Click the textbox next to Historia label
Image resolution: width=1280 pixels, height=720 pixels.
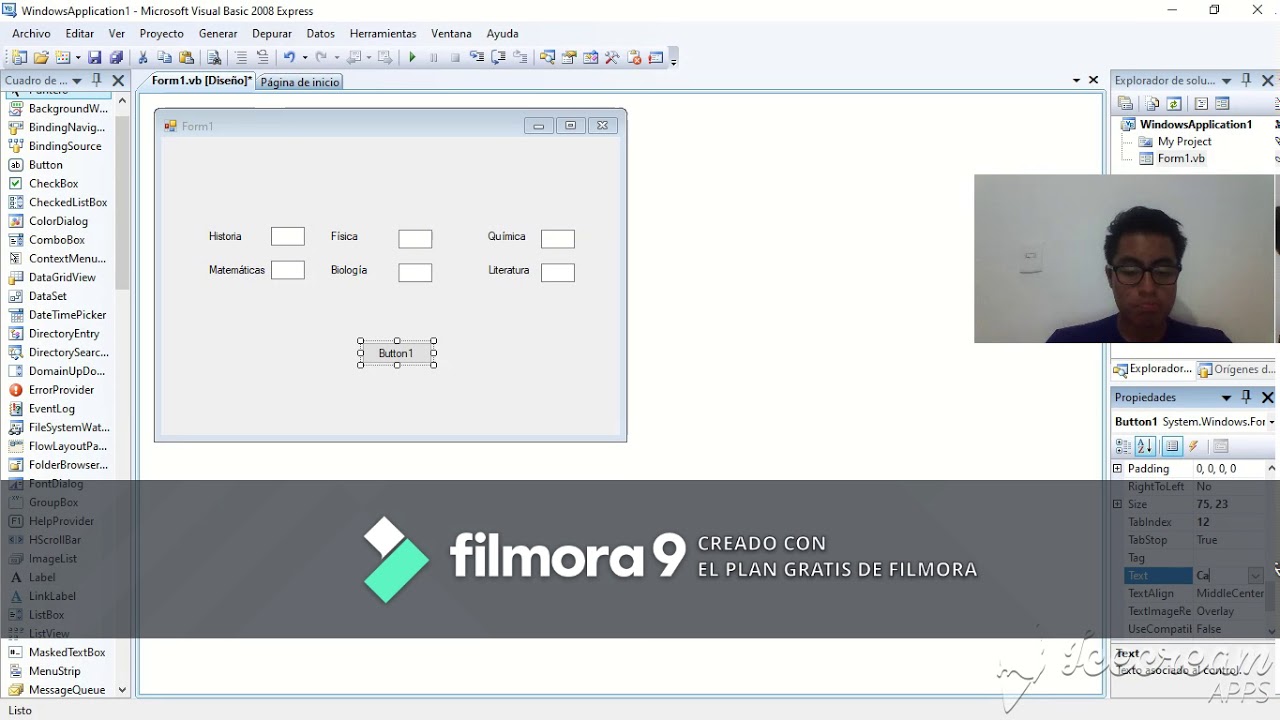click(288, 236)
